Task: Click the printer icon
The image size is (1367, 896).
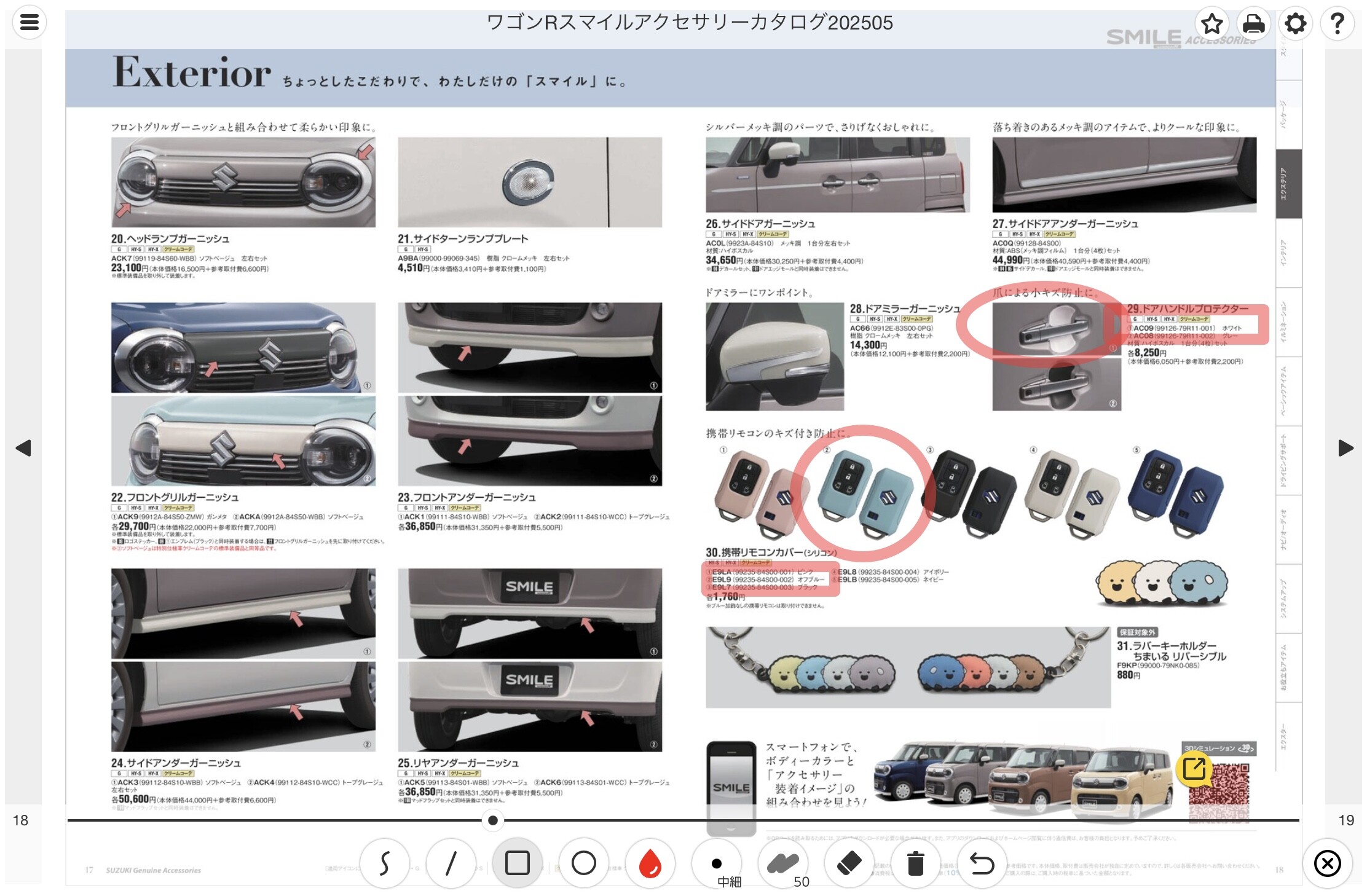Action: pyautogui.click(x=1253, y=24)
